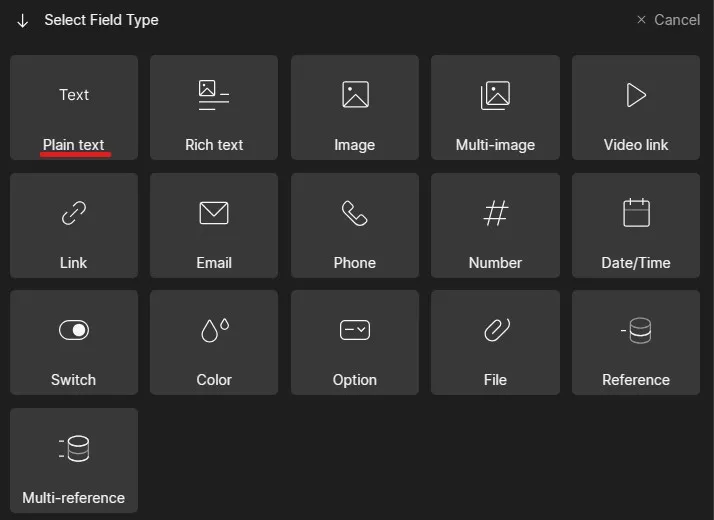Image resolution: width=714 pixels, height=520 pixels.
Task: Pick the Multi-reference field type
Action: pos(74,460)
